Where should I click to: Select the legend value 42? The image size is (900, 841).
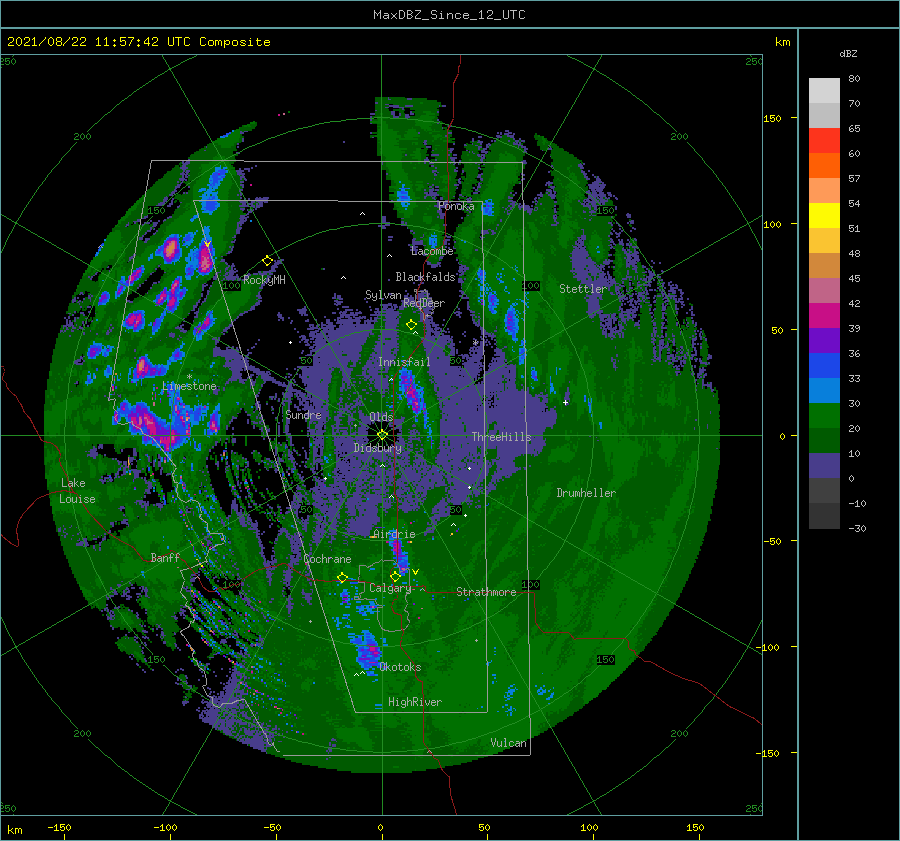point(854,304)
